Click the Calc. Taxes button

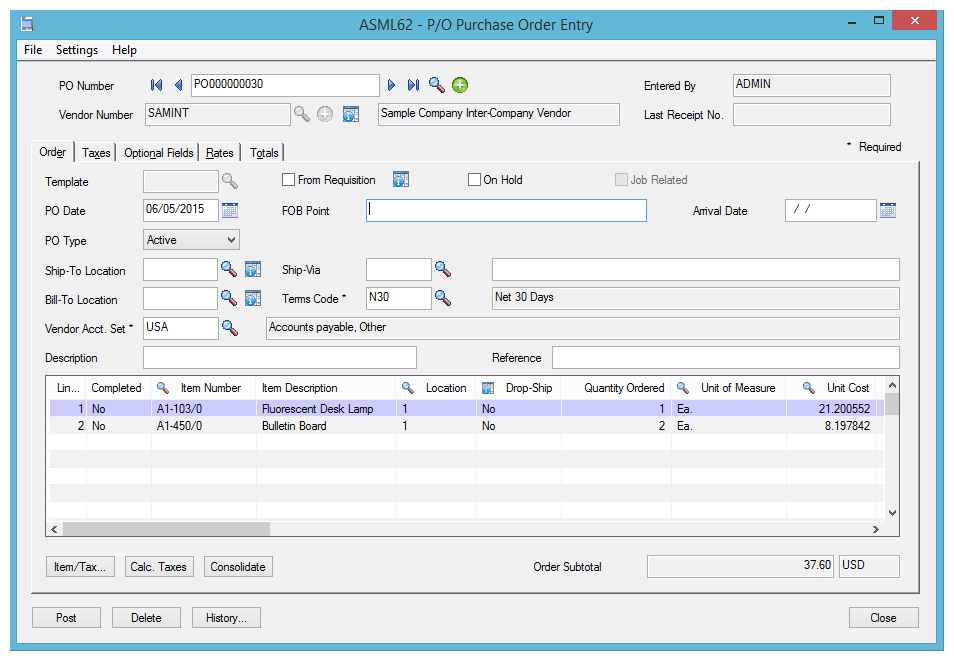[x=159, y=567]
